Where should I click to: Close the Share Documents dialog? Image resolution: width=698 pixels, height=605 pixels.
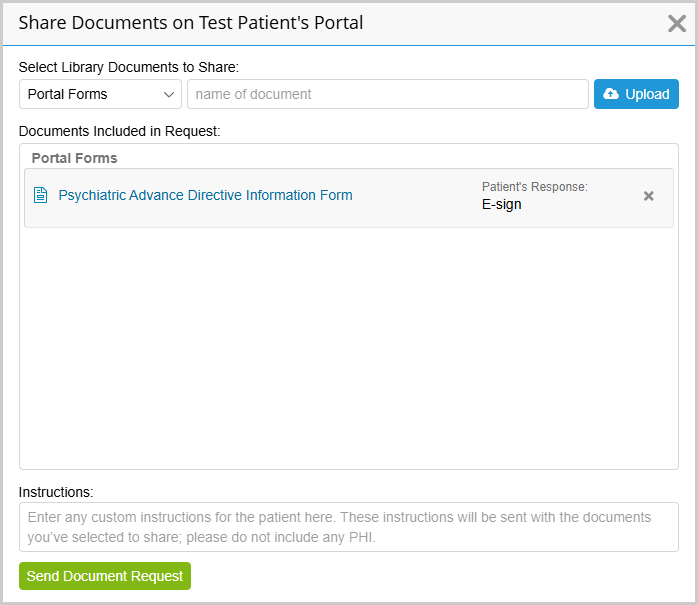pos(677,23)
